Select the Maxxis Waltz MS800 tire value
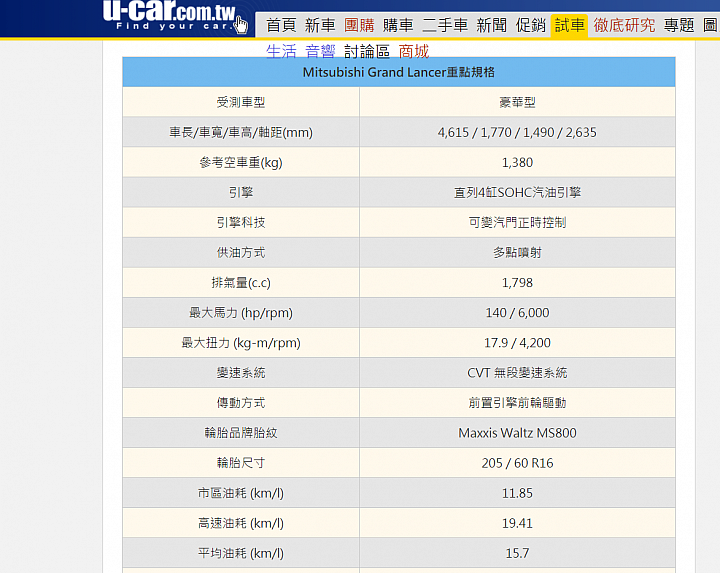Screen dimensions: 720x573 517,433
